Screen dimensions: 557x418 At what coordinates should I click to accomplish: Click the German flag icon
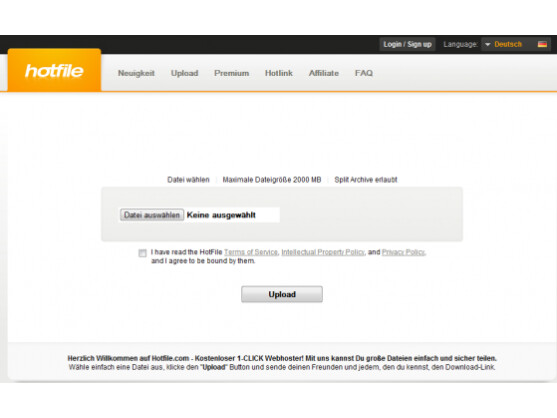coord(542,44)
